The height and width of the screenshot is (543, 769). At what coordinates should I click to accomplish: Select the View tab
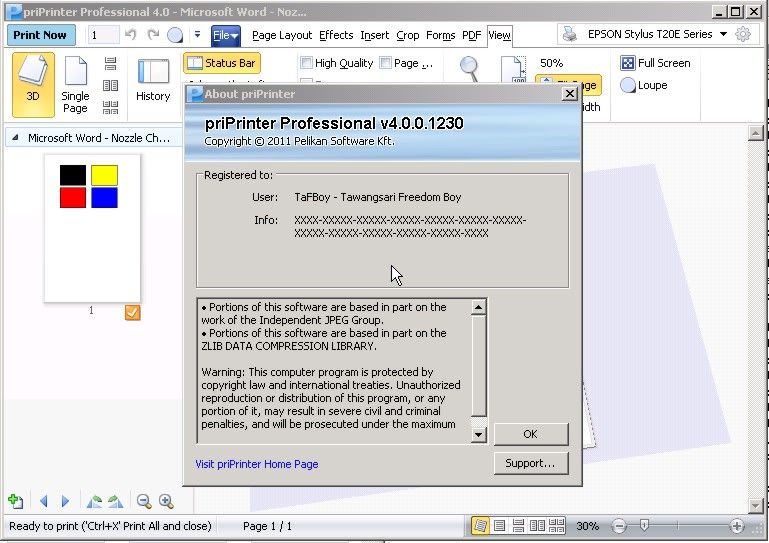[x=499, y=35]
